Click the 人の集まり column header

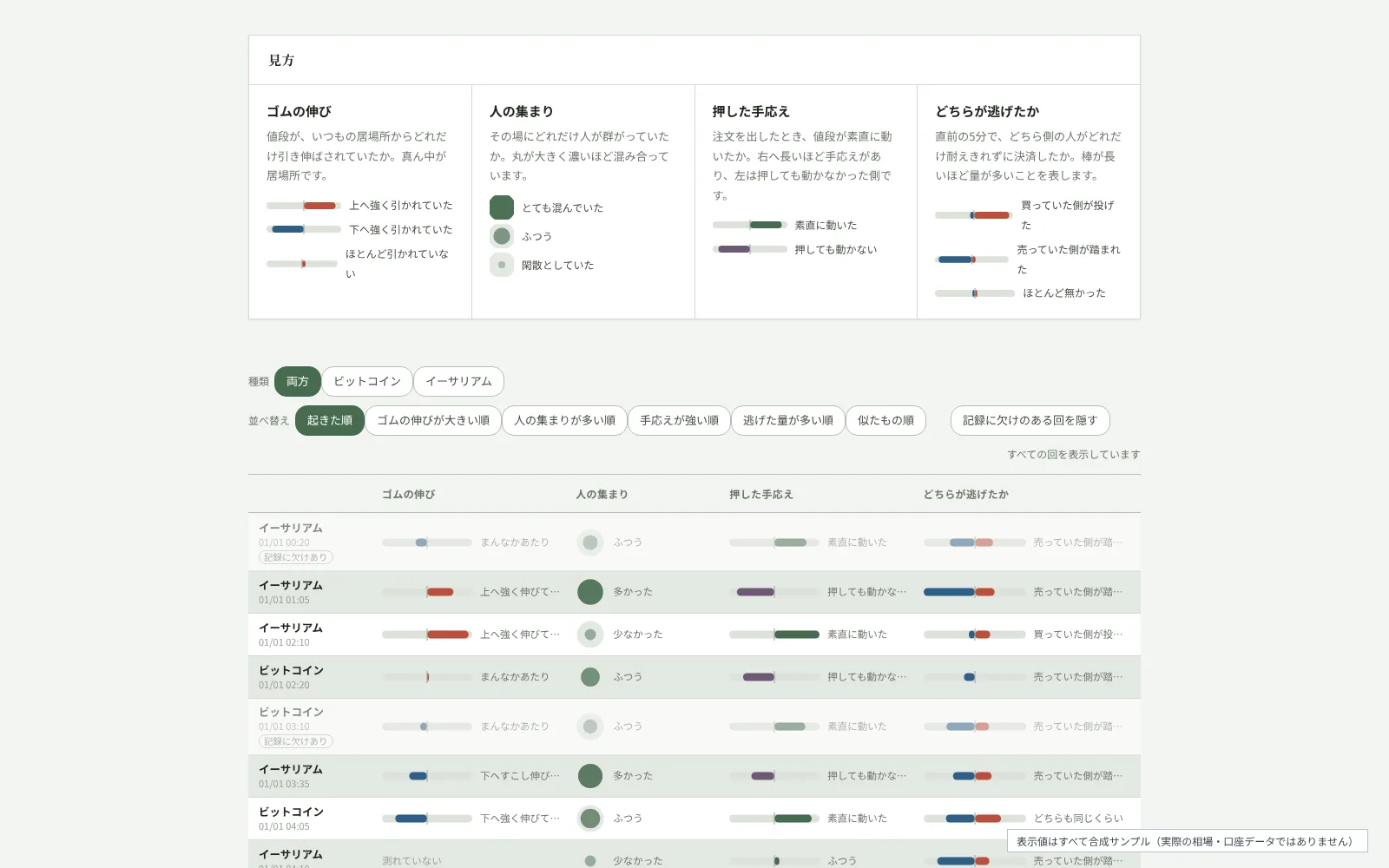click(x=602, y=494)
